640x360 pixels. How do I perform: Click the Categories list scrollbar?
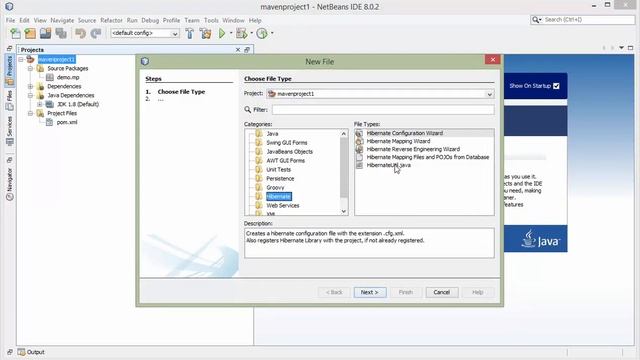[x=344, y=172]
